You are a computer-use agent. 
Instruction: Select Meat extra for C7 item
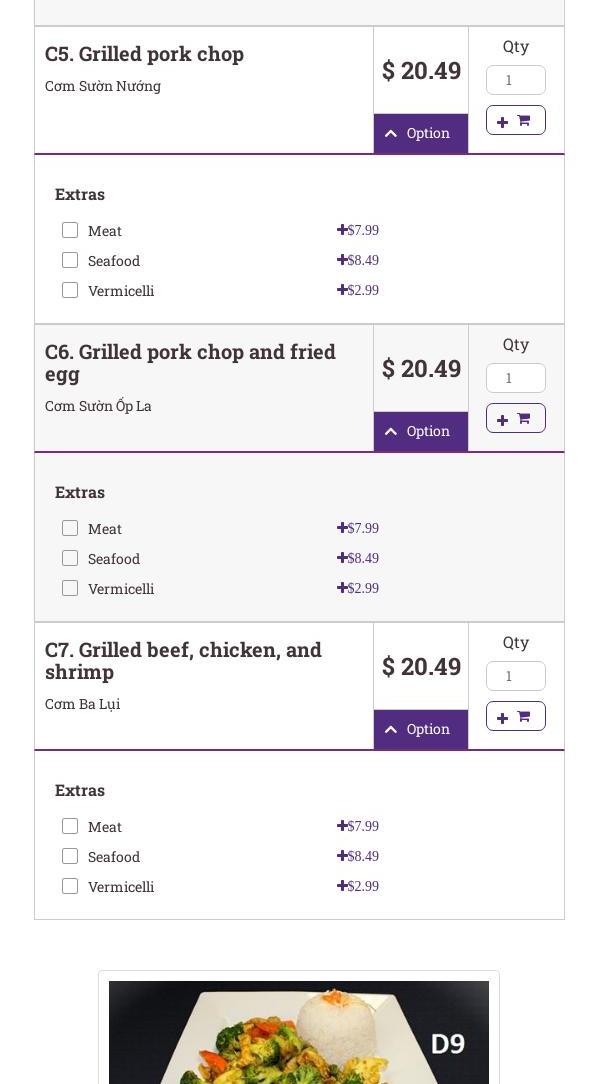(70, 826)
